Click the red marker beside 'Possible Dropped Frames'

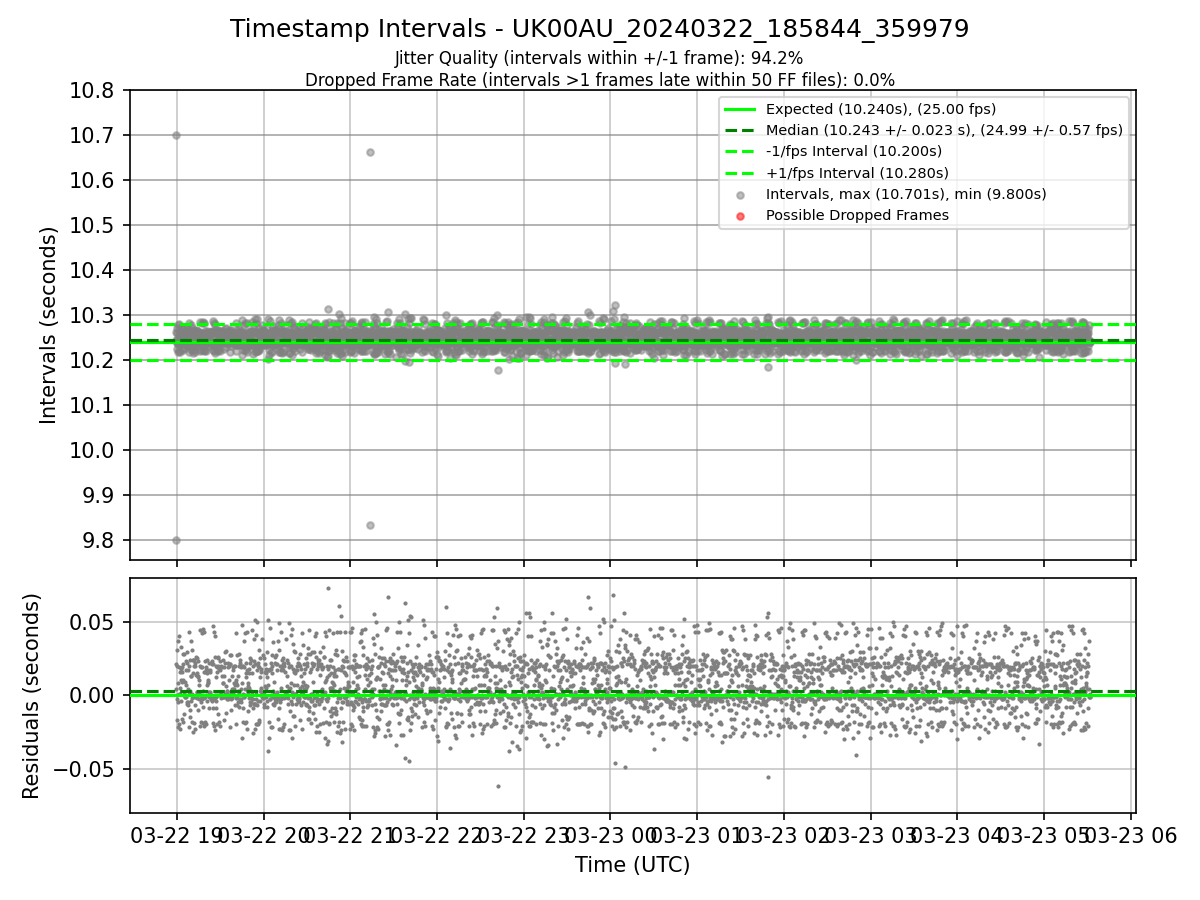740,216
